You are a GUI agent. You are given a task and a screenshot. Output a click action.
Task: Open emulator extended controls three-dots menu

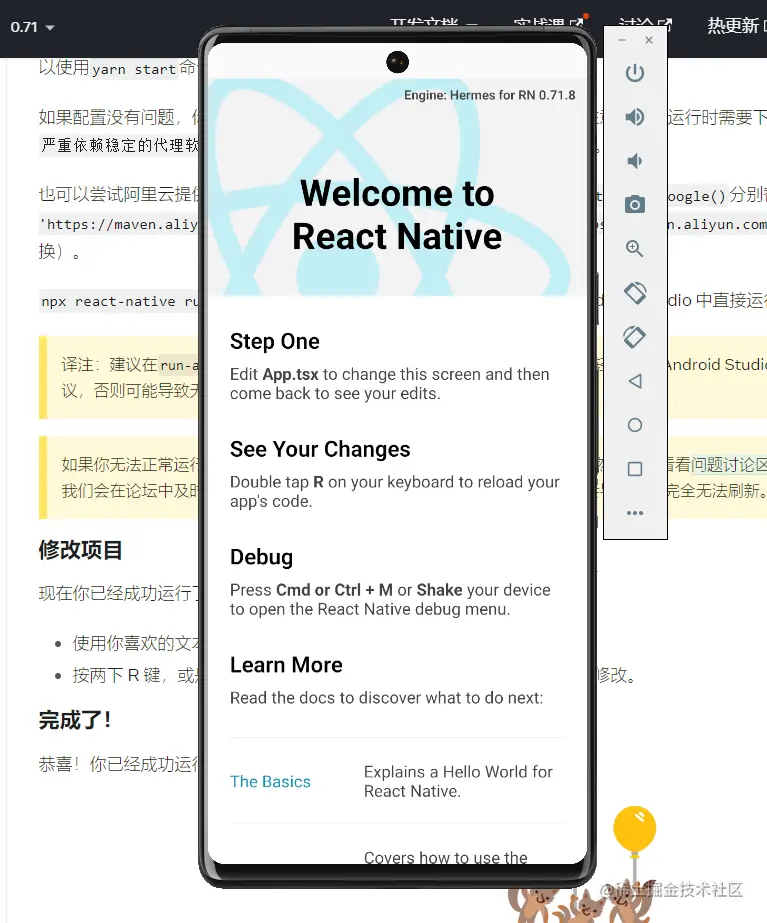click(635, 513)
